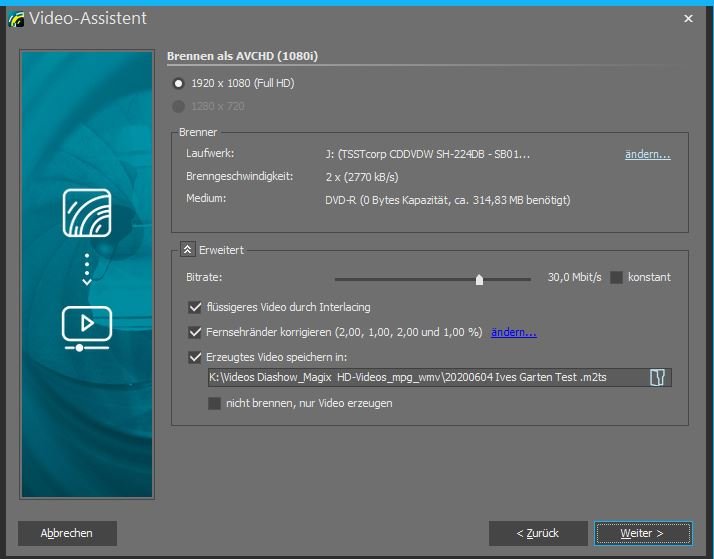Screen dimensions: 714x559
Task: Click the browse folder icon beside save path
Action: [x=657, y=377]
